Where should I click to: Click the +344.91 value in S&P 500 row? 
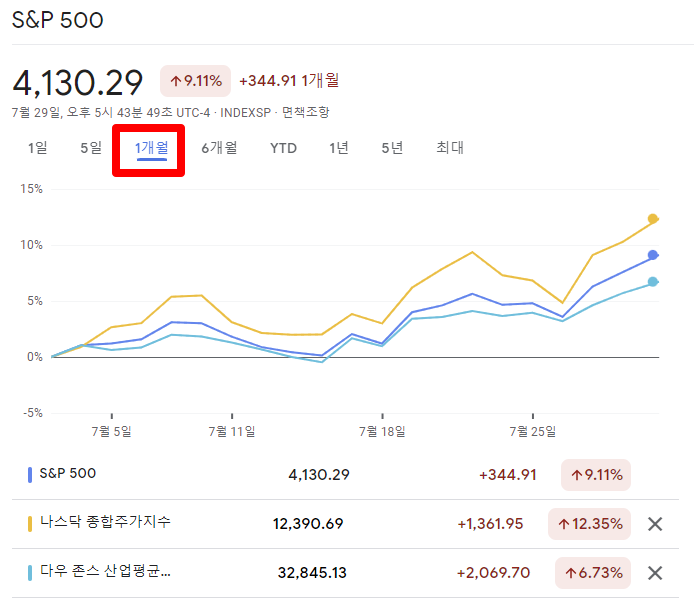pos(508,475)
